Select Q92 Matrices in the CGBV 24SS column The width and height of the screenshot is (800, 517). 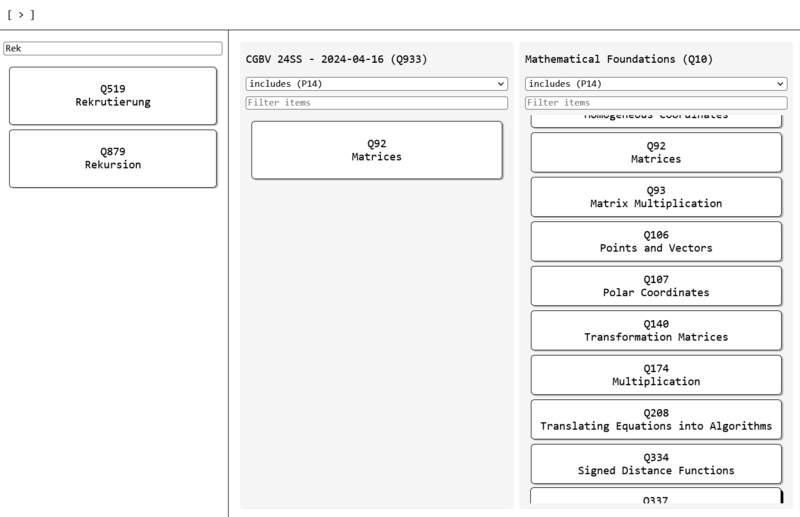point(376,150)
